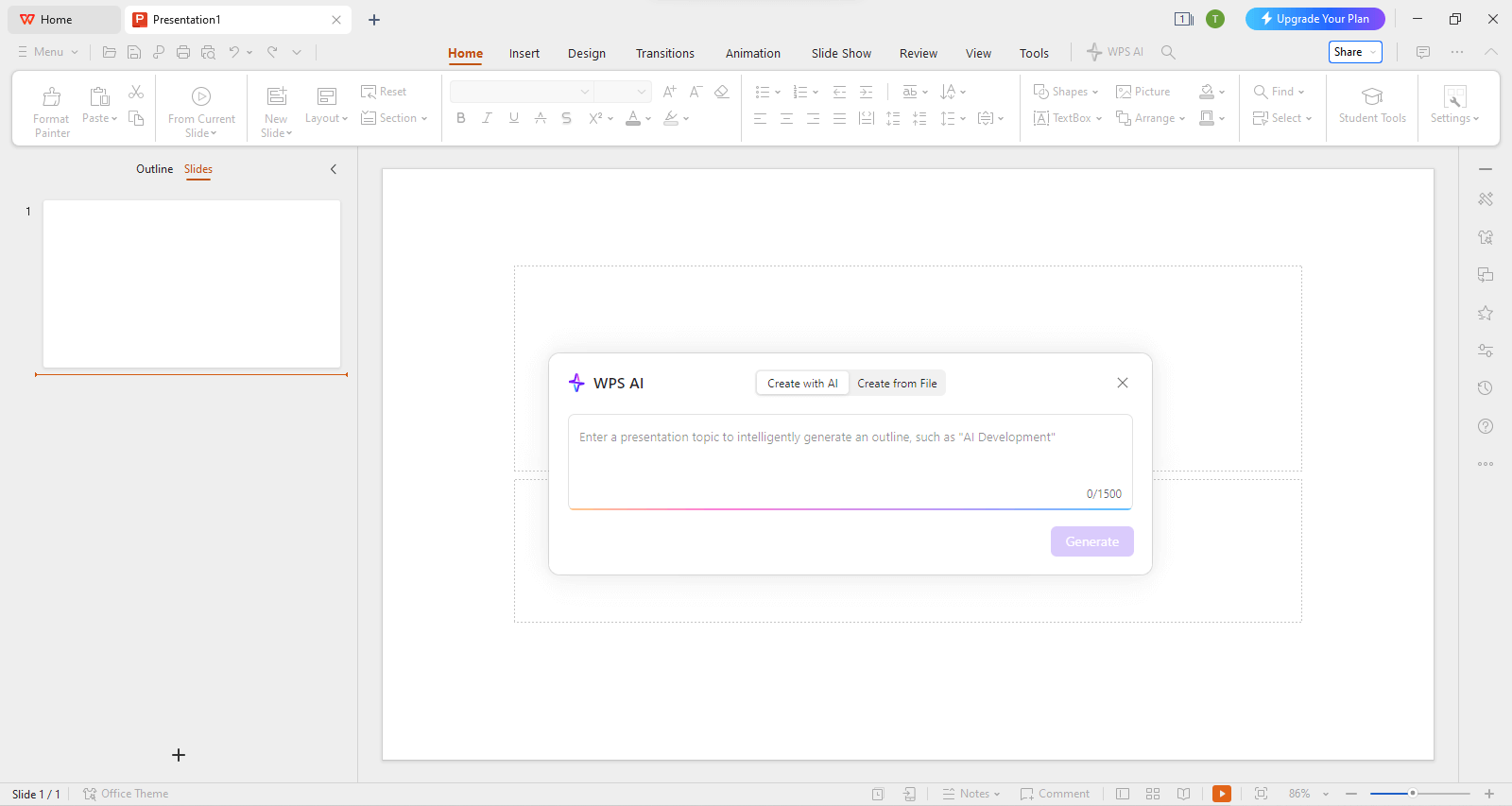Open the Design ribbon tab

tap(587, 53)
